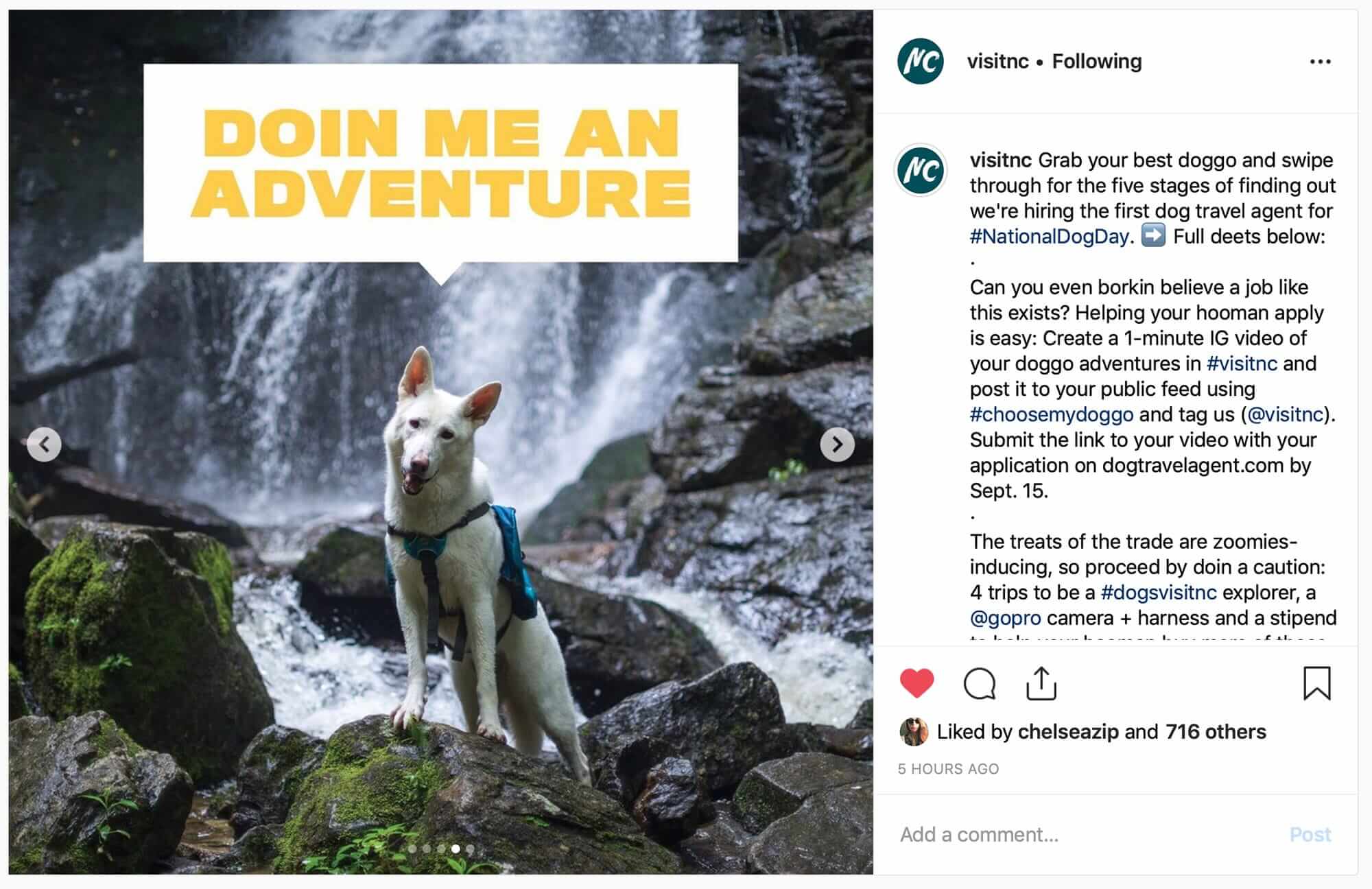This screenshot has height=889, width=1372.
Task: Open chelseazip's small profile picture
Action: coord(913,732)
